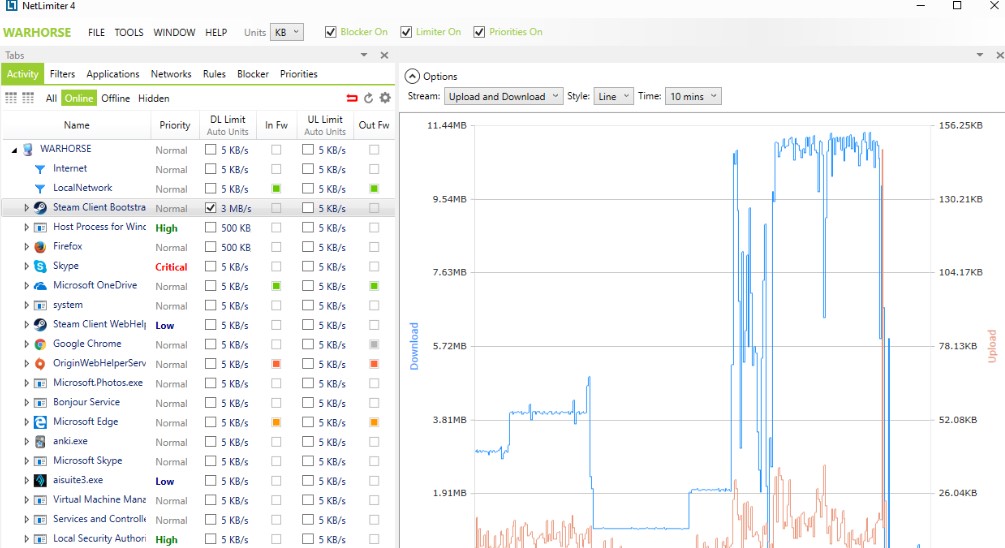Open the TOOLS menu

tap(129, 32)
